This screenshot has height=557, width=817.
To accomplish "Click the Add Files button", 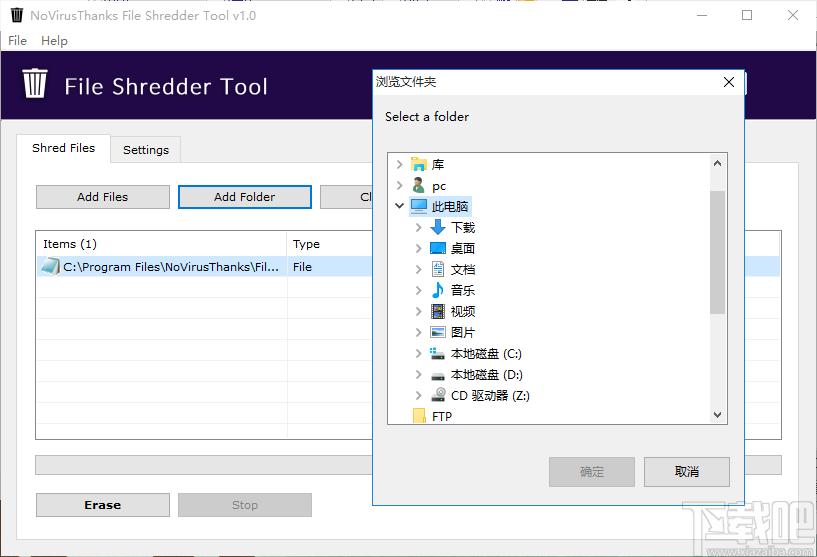I will coord(103,197).
